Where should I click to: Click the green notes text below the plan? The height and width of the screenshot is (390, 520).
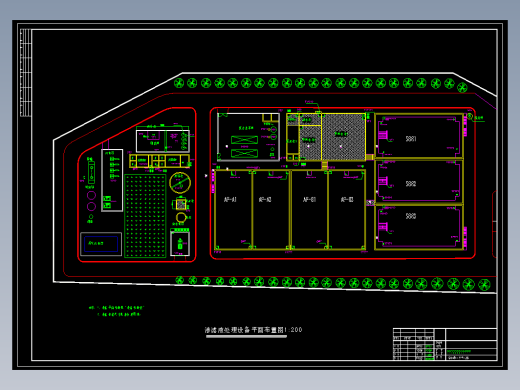coord(116,311)
